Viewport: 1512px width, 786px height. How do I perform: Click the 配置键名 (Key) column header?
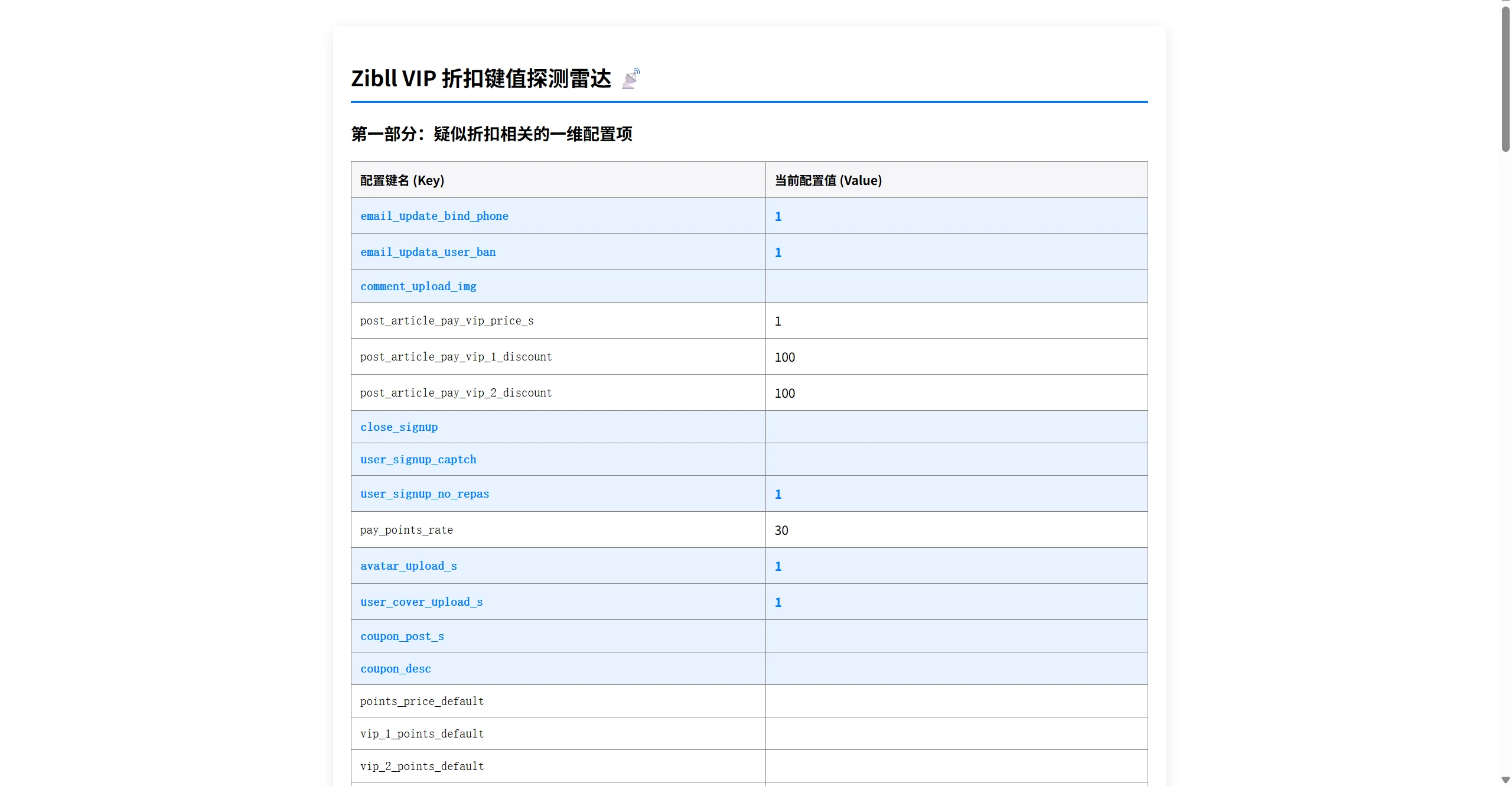pyautogui.click(x=402, y=180)
